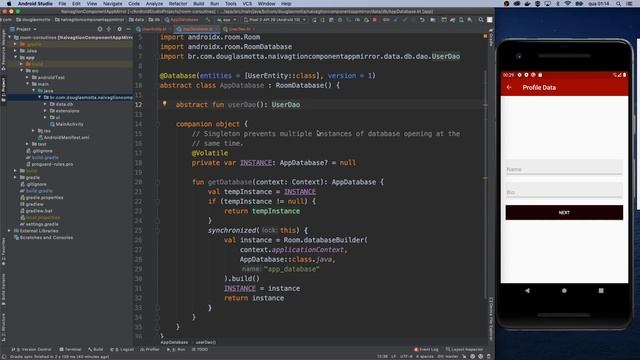Click the Search Everywhere magnifier icon
Viewport: 640px width, 360px height.
[481, 20]
